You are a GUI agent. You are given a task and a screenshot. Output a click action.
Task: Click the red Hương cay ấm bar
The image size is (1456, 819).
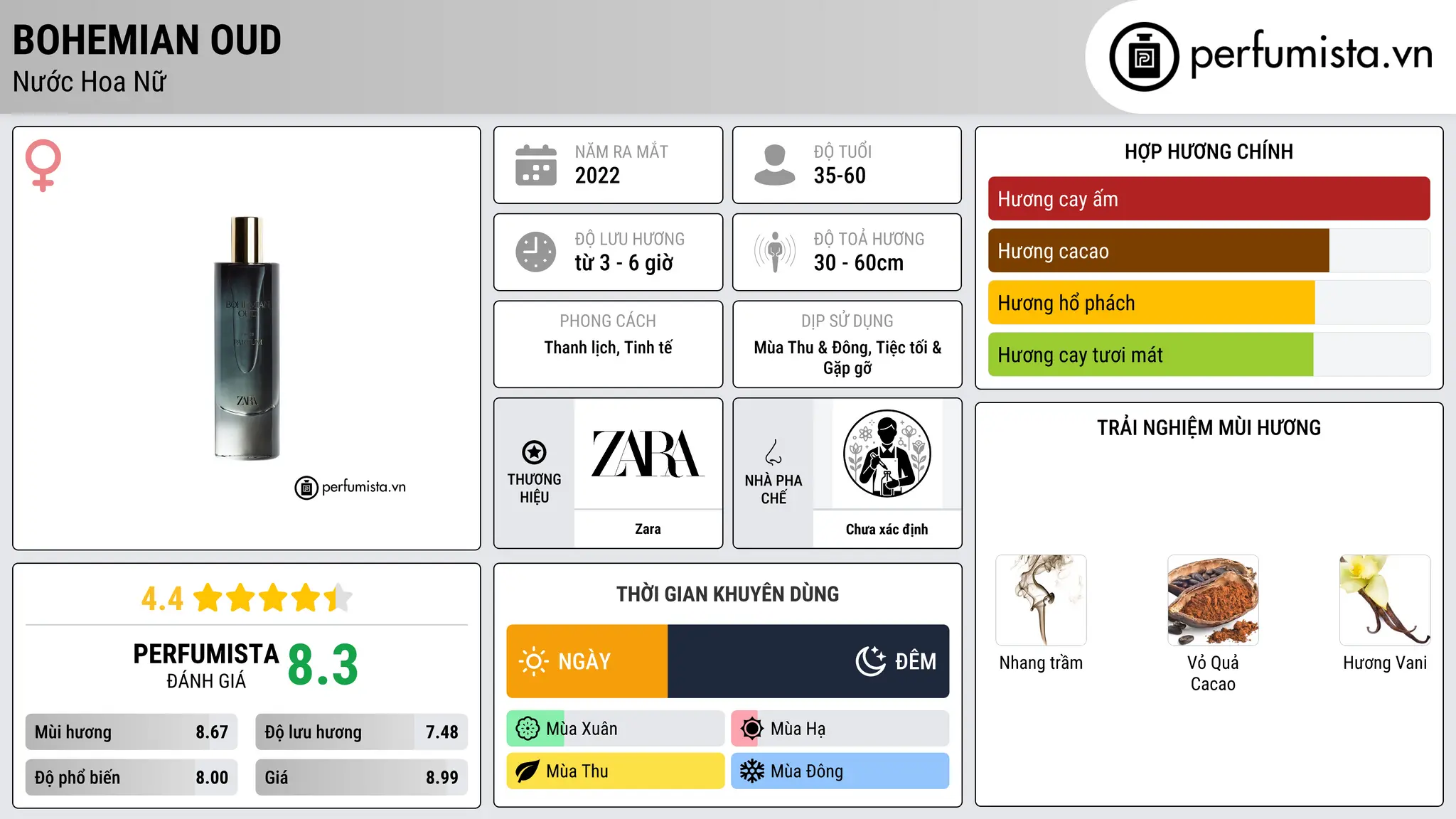click(1209, 199)
